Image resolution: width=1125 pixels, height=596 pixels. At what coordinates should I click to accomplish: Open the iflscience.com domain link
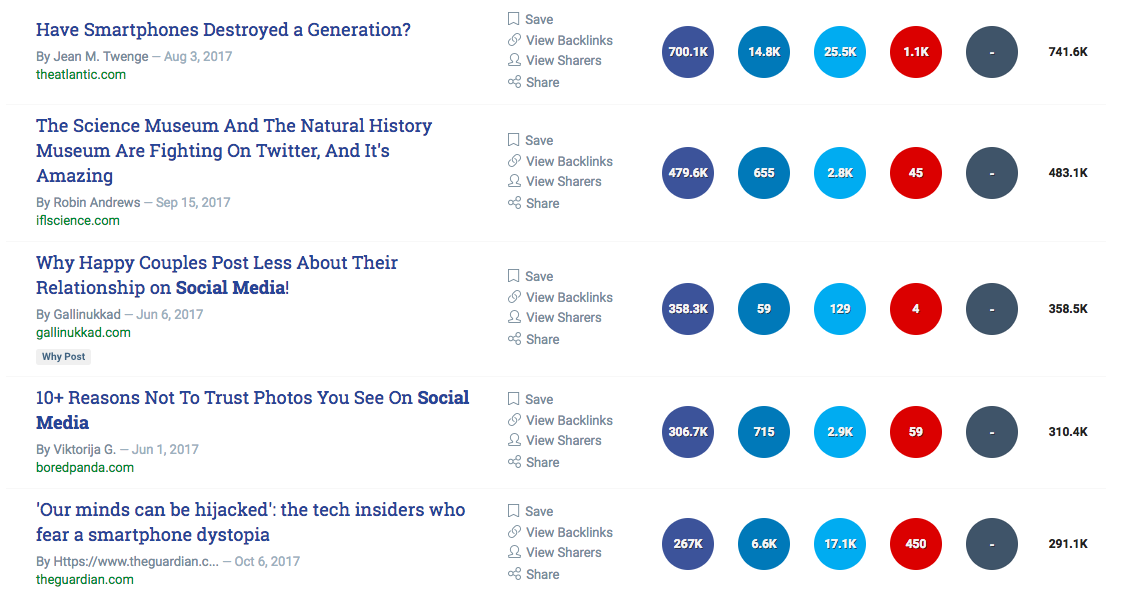(78, 220)
